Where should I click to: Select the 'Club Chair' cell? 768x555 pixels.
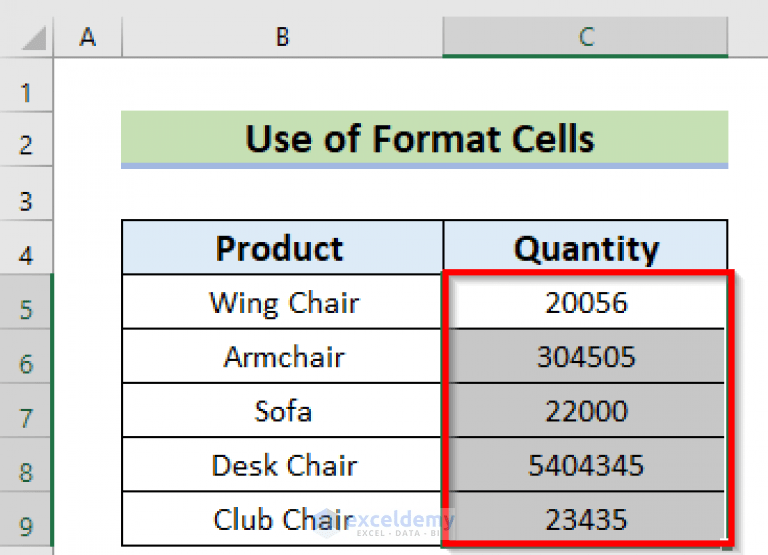tap(283, 519)
